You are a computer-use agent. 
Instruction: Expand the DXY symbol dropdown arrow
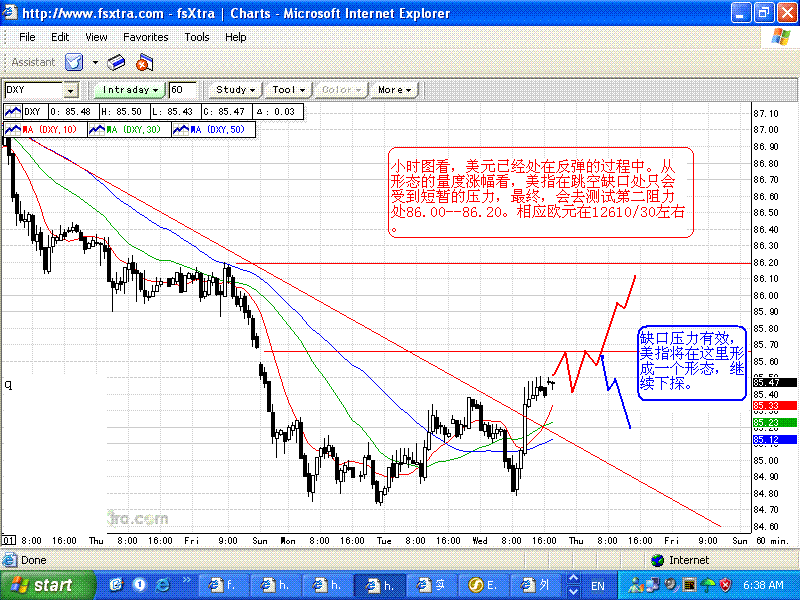tap(70, 91)
